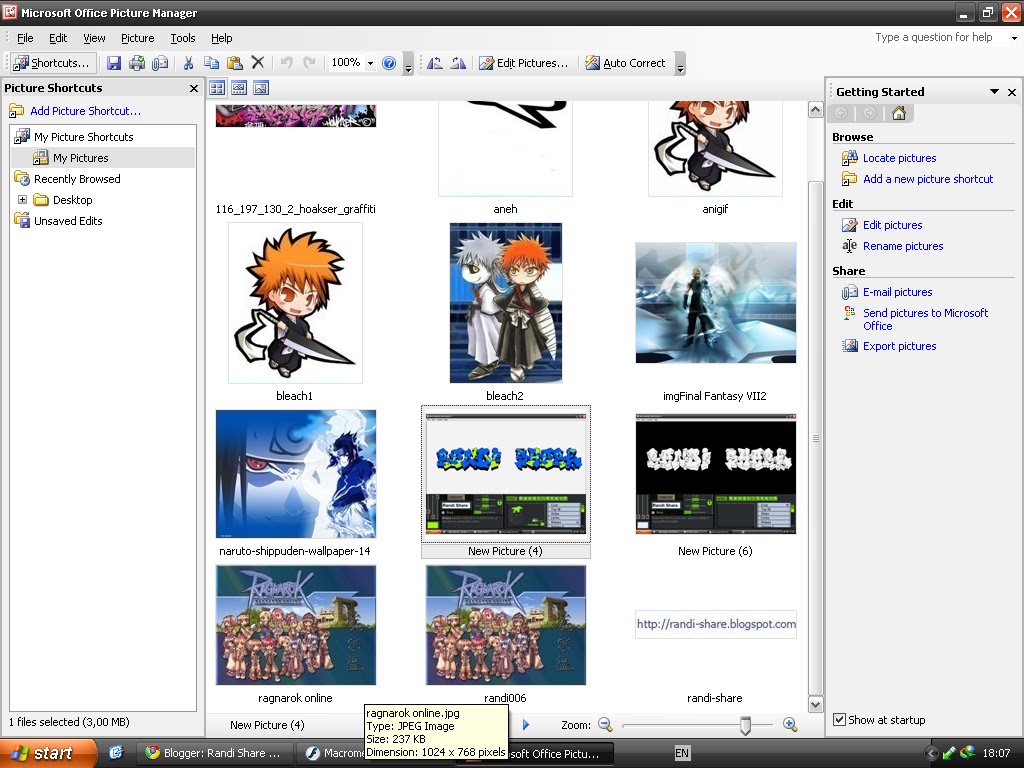Viewport: 1024px width, 768px height.
Task: Open the File menu
Action: [25, 38]
